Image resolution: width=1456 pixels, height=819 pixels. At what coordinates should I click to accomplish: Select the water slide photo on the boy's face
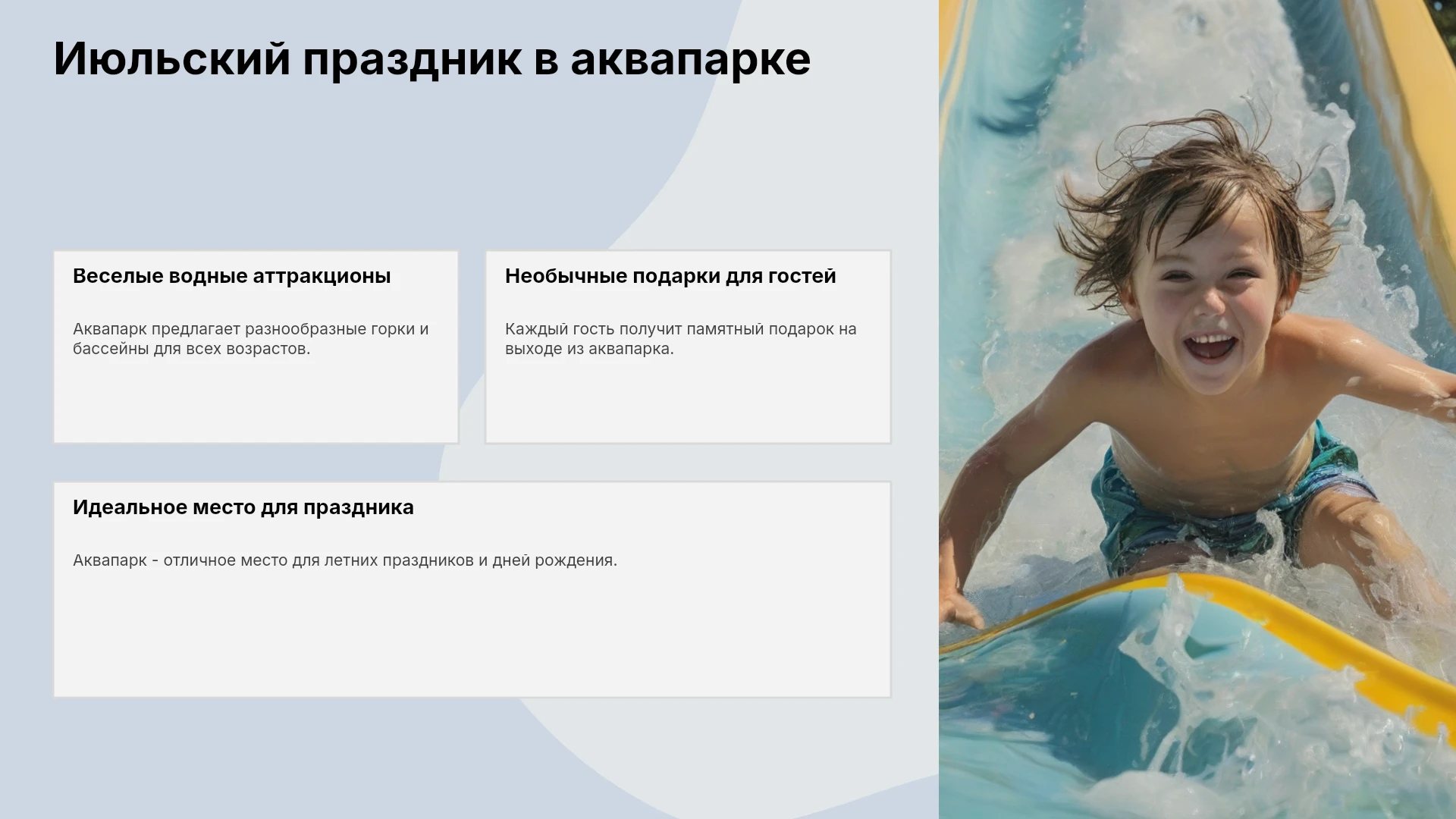point(1210,303)
